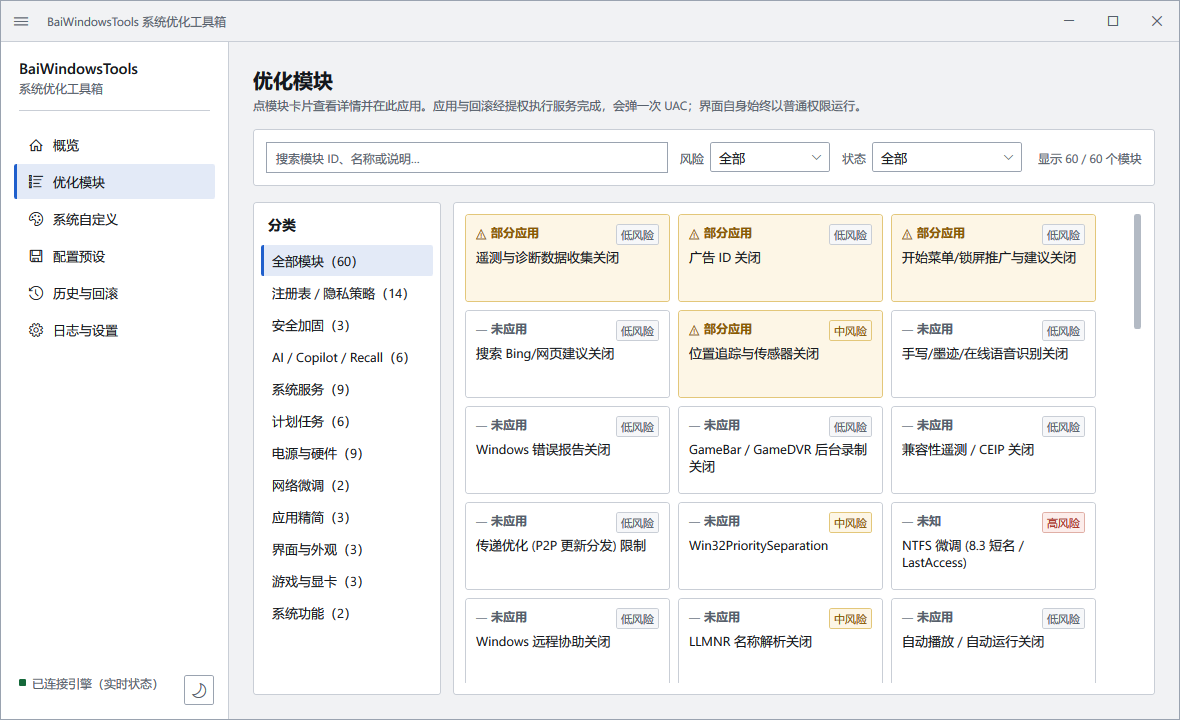Open the 位置追踪与传感器关闭 module card
1180x720 pixels.
pos(780,354)
